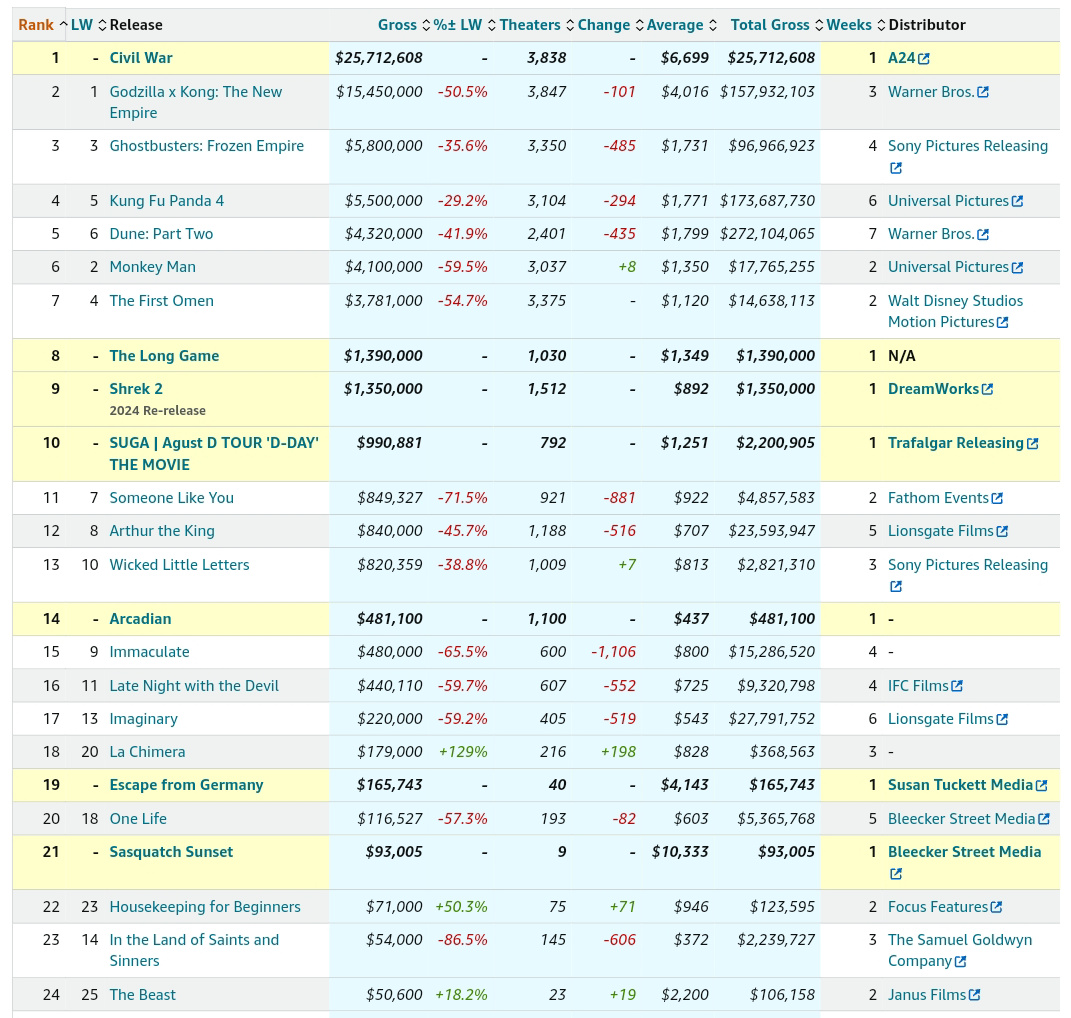Click the Immaculate title link

[149, 652]
